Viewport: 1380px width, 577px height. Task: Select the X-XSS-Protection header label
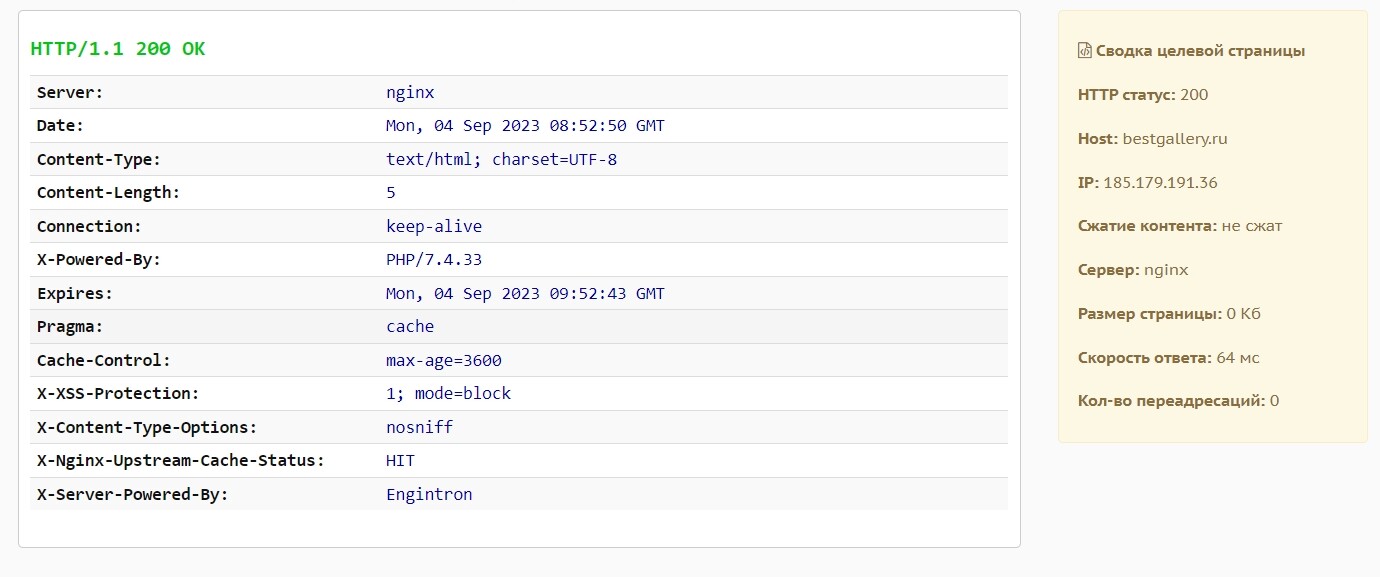point(118,394)
